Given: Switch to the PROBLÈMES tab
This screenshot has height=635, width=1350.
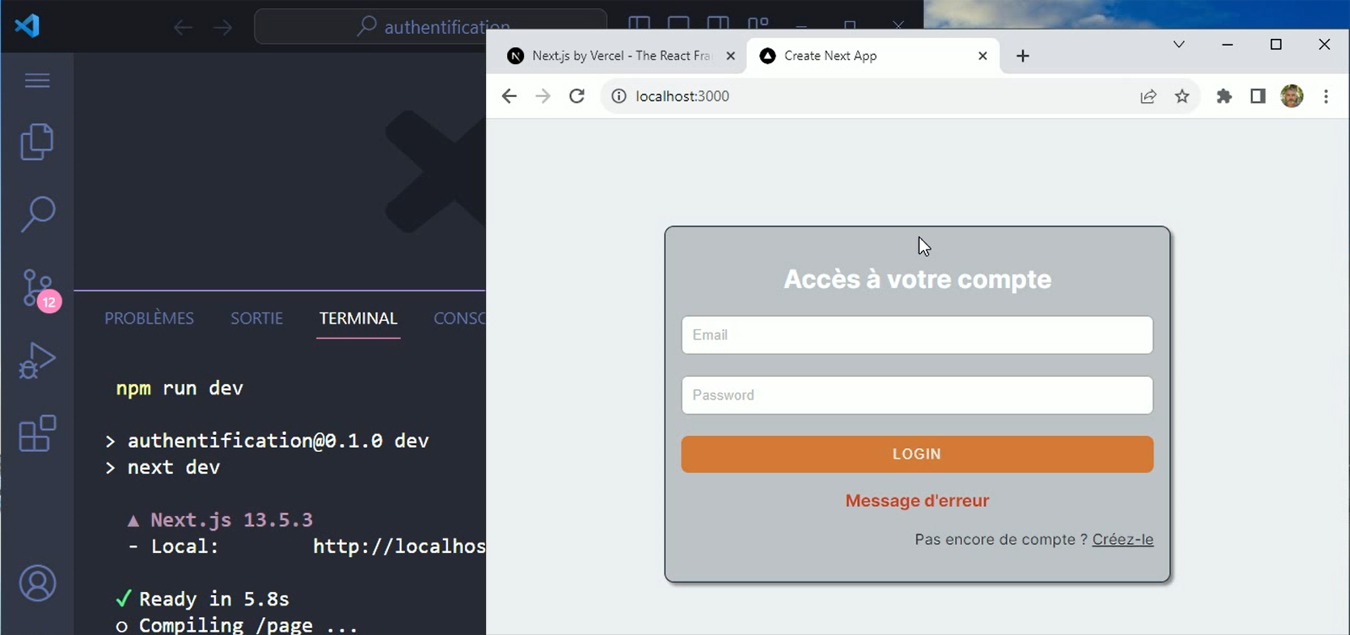Looking at the screenshot, I should 148,318.
